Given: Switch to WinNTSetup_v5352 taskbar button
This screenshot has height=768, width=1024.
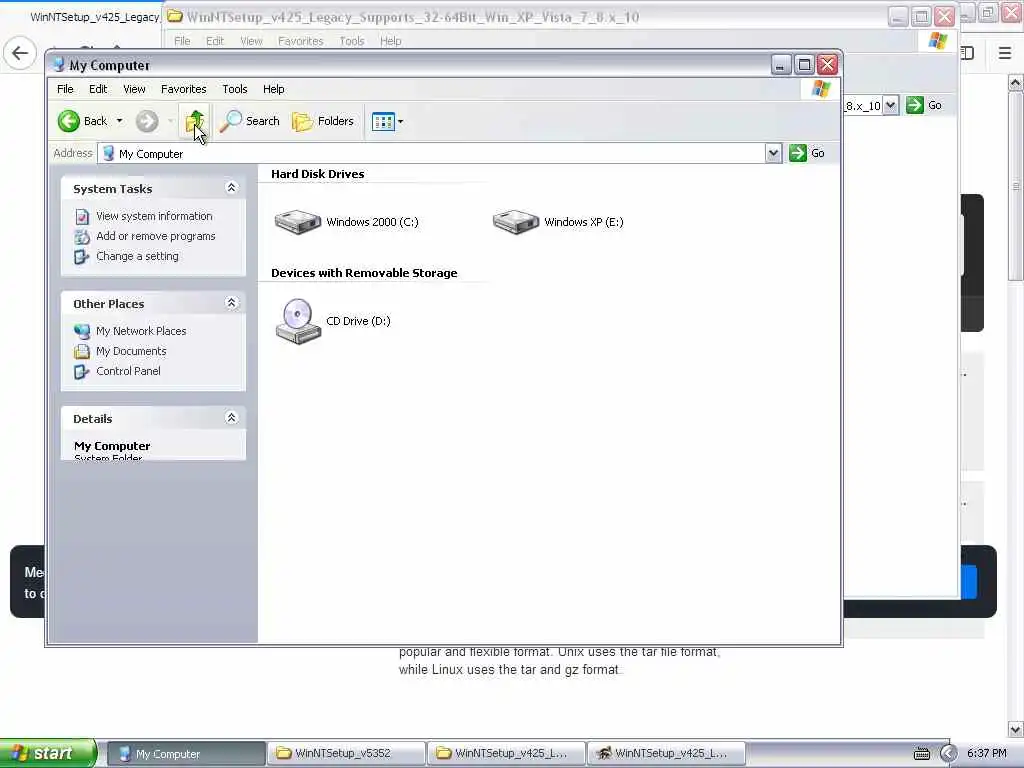Looking at the screenshot, I should click(x=347, y=754).
